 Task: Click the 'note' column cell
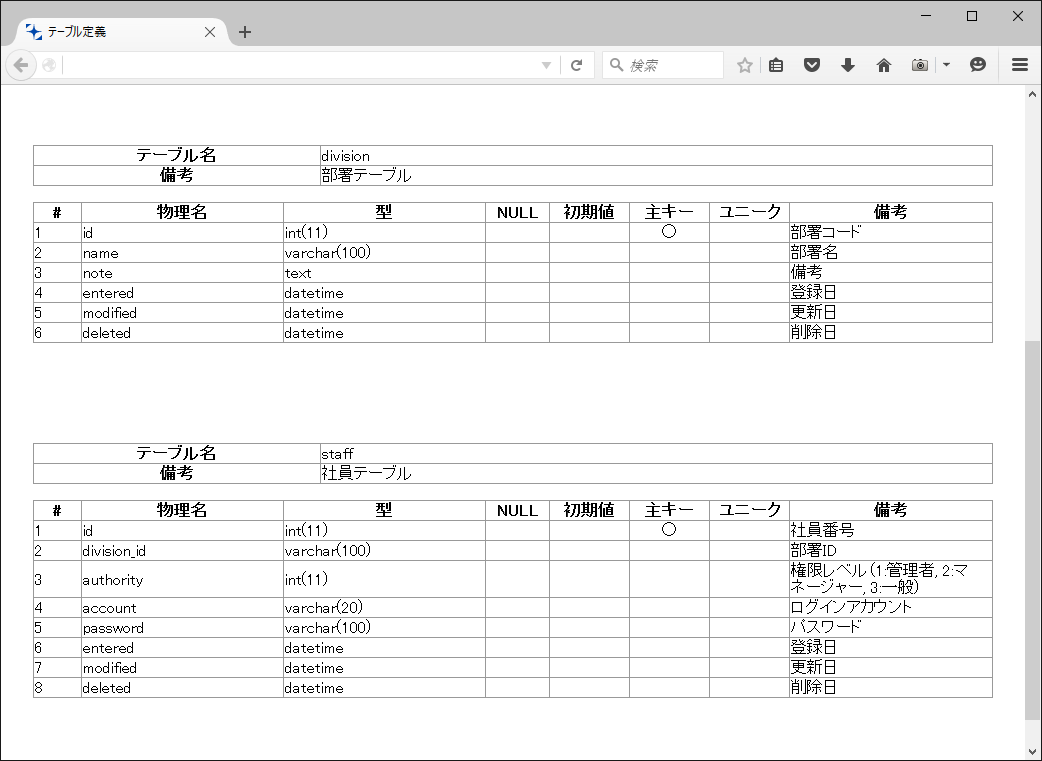click(x=182, y=272)
